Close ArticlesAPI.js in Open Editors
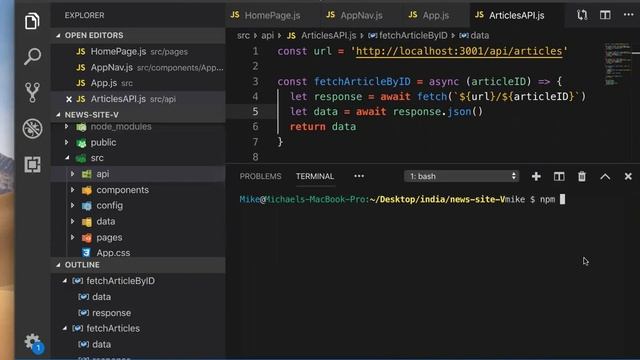Screen dimensions: 640x360 [x=69, y=99]
